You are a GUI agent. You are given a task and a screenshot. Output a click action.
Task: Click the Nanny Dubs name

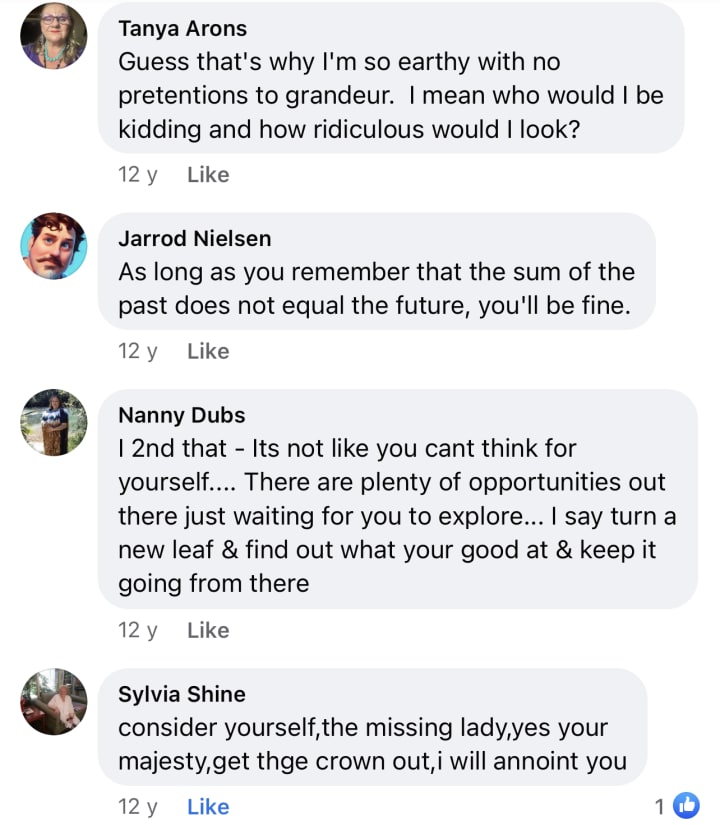point(181,415)
